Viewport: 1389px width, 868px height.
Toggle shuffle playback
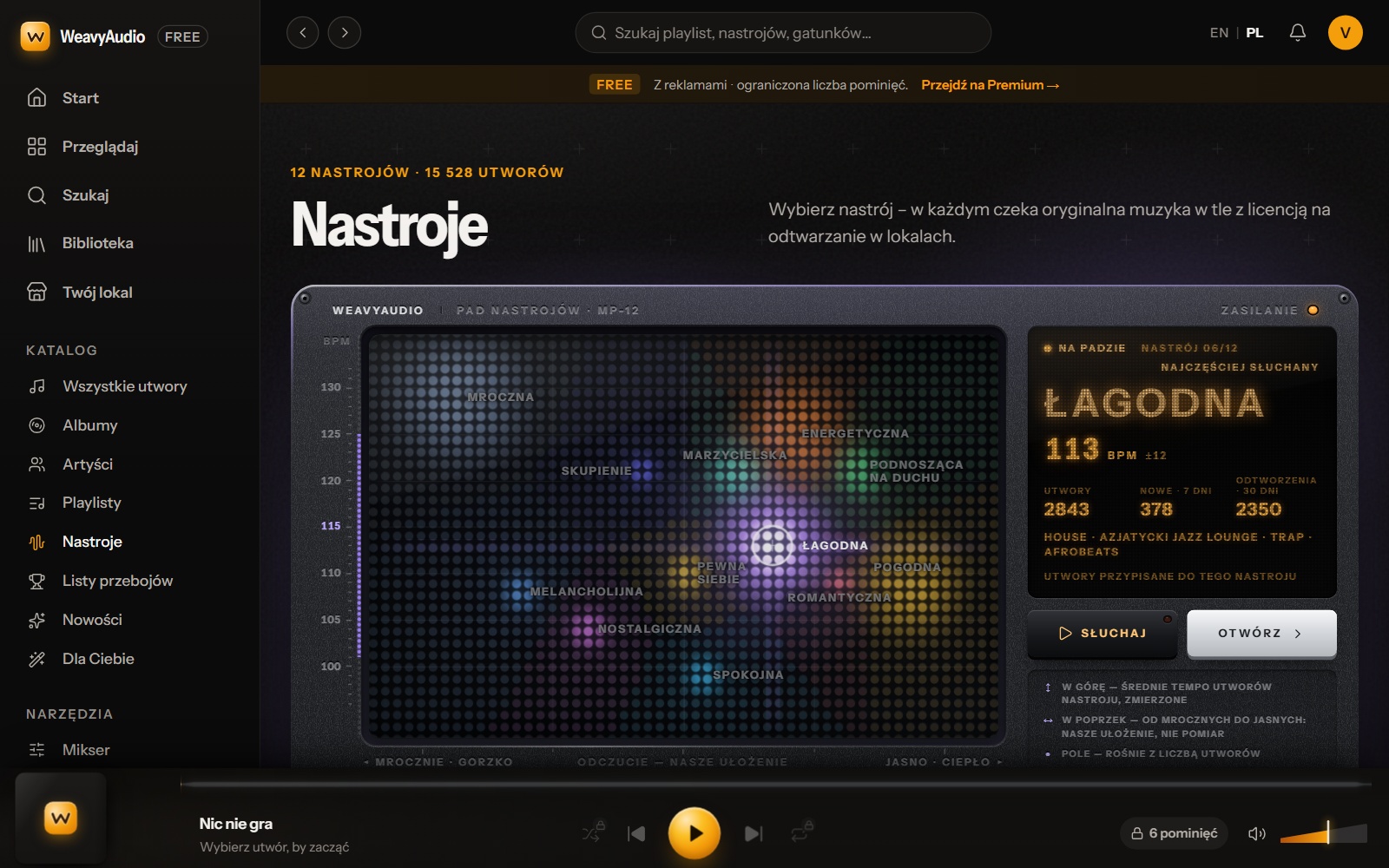593,833
